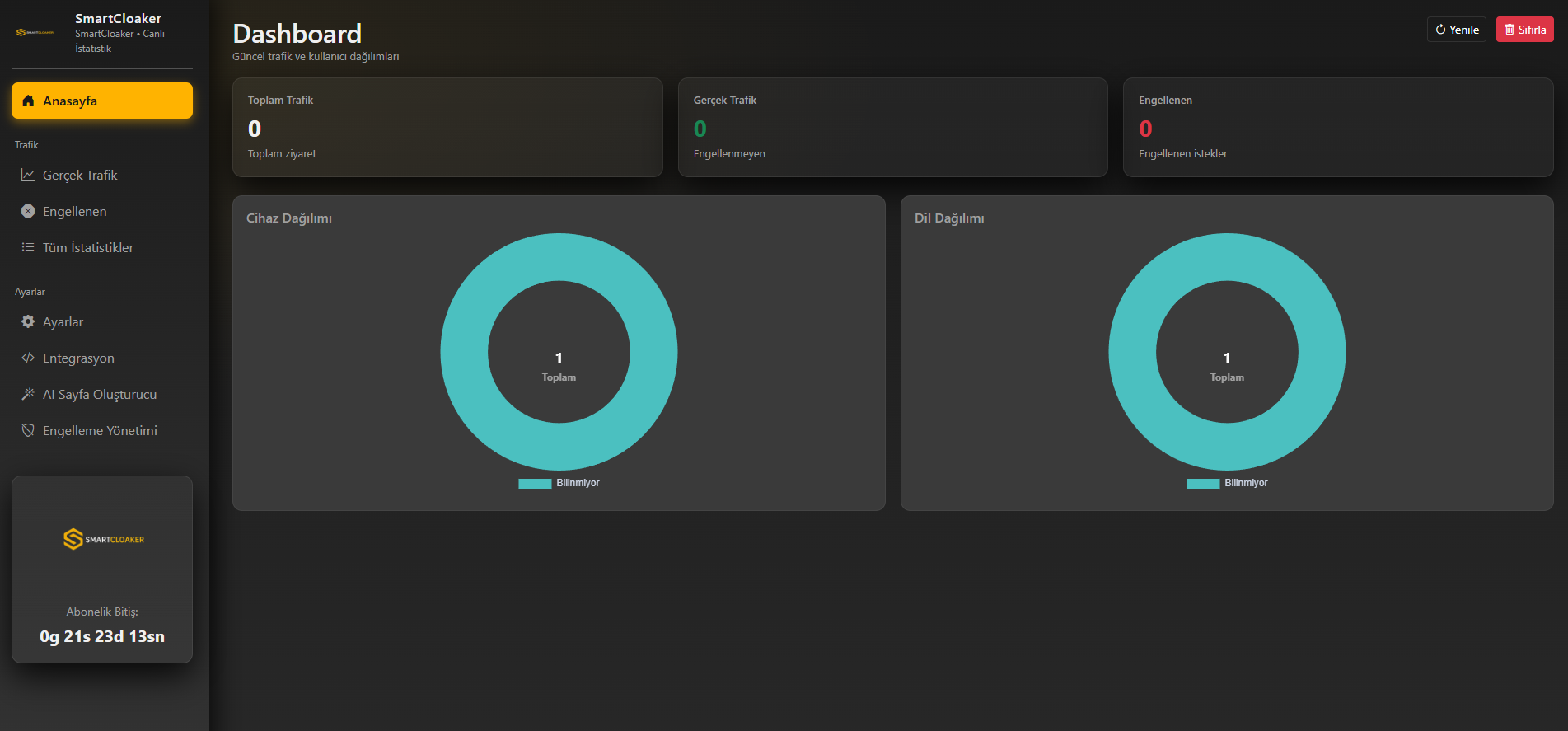Go to Entegrasyon in the sidebar
1568x731 pixels.
78,358
